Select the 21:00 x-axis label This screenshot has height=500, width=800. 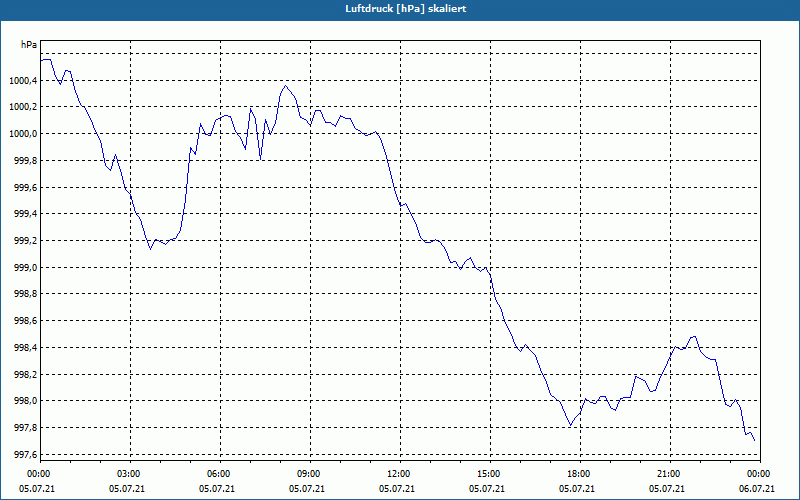click(x=667, y=473)
